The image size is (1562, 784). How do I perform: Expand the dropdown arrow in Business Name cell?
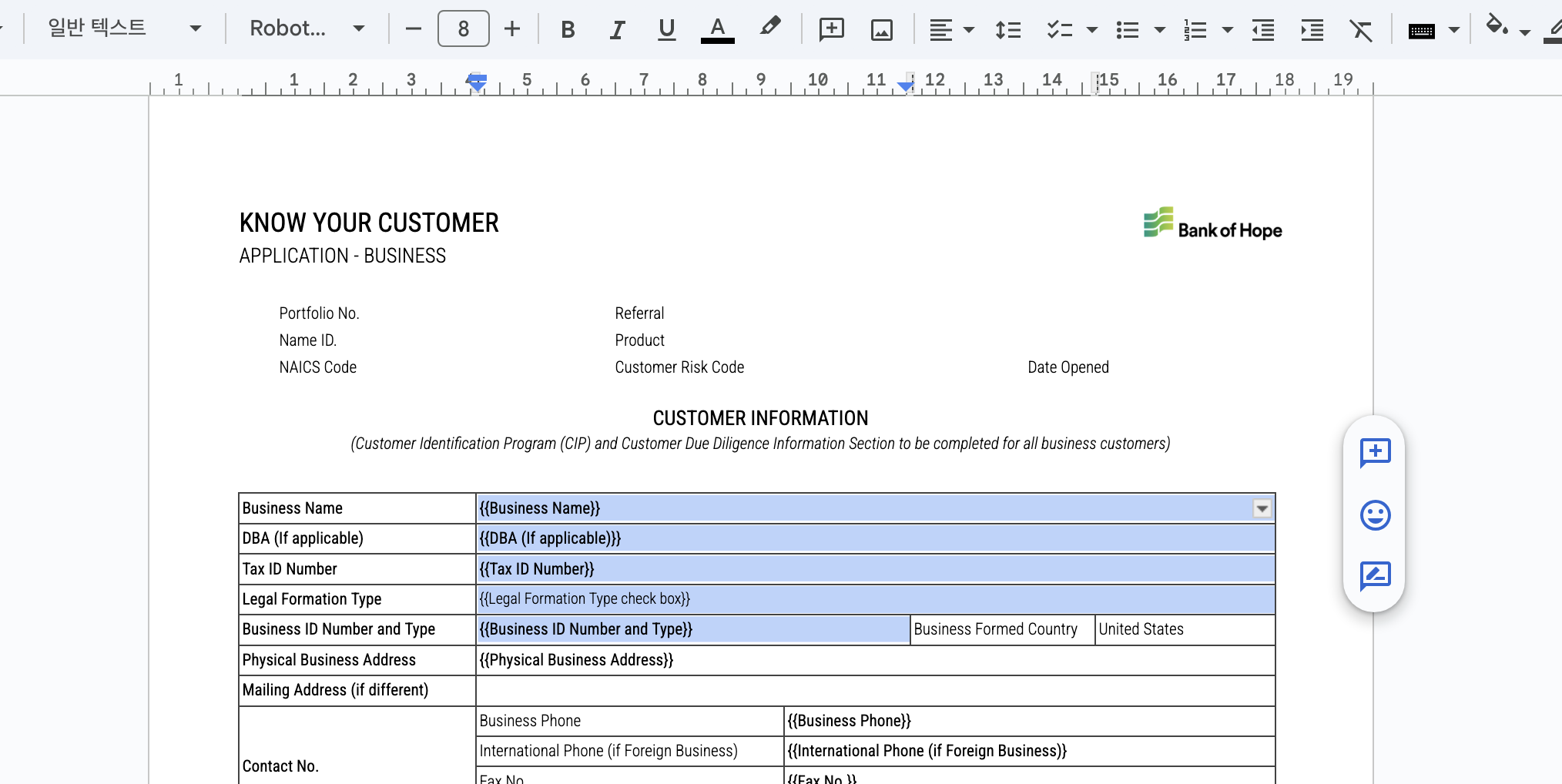coord(1262,508)
